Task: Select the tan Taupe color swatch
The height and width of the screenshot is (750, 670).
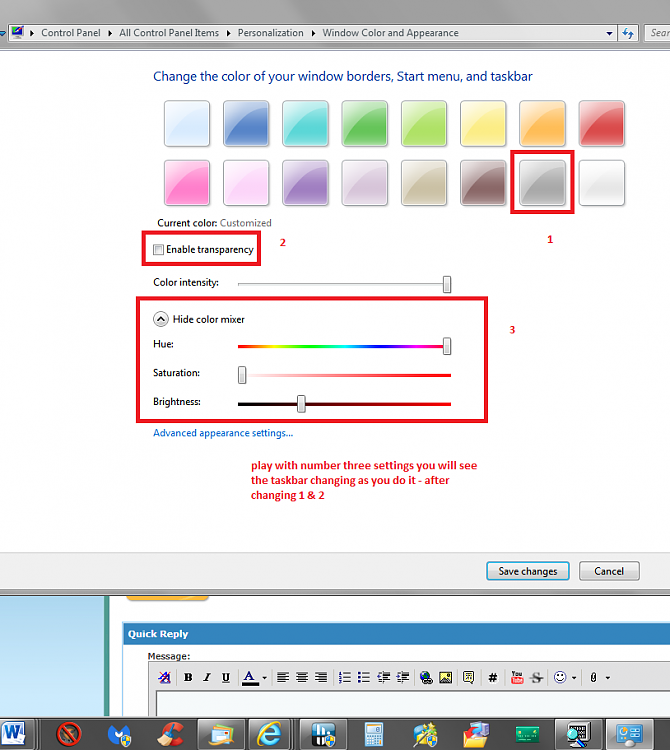Action: 424,183
